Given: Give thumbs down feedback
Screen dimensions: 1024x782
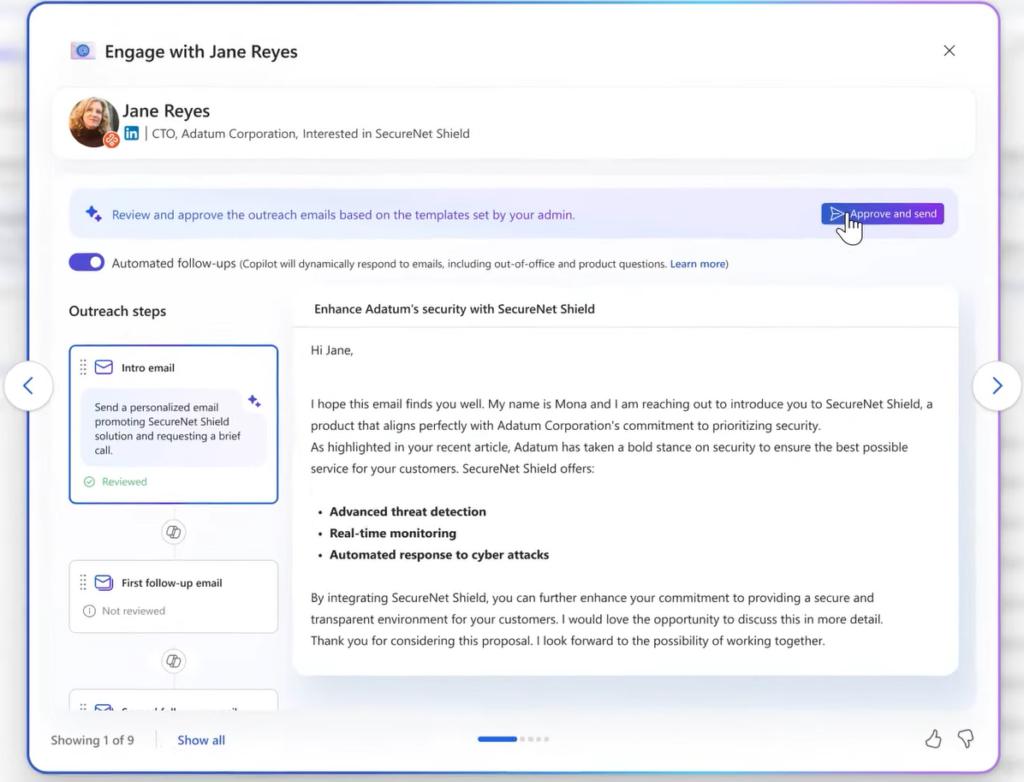Looking at the screenshot, I should pyautogui.click(x=966, y=739).
